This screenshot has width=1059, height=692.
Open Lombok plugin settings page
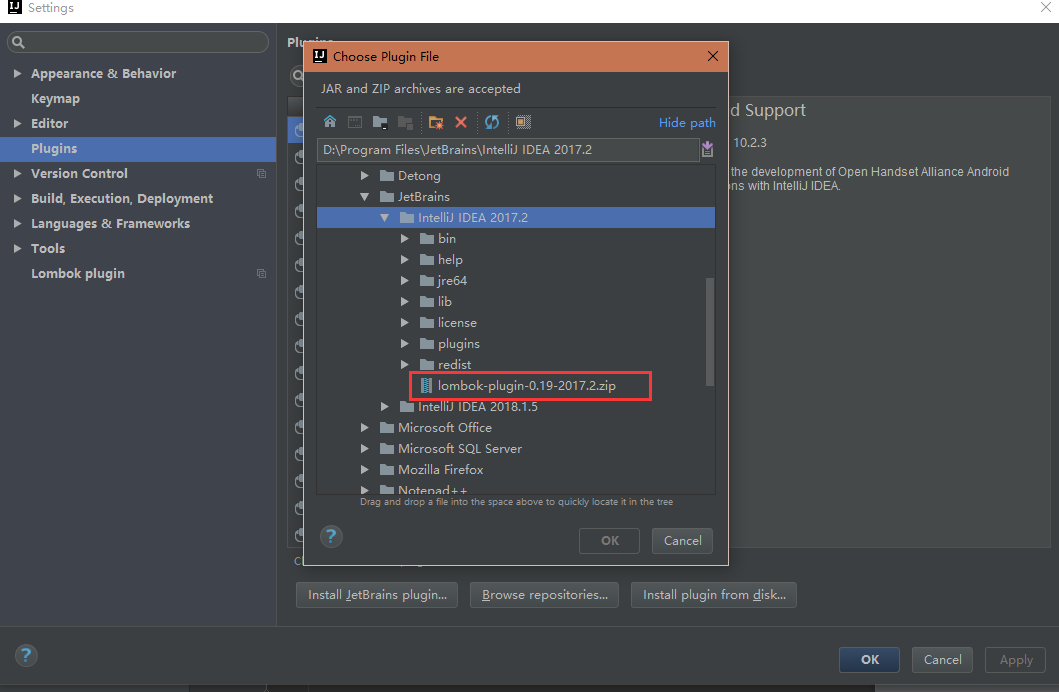click(78, 273)
